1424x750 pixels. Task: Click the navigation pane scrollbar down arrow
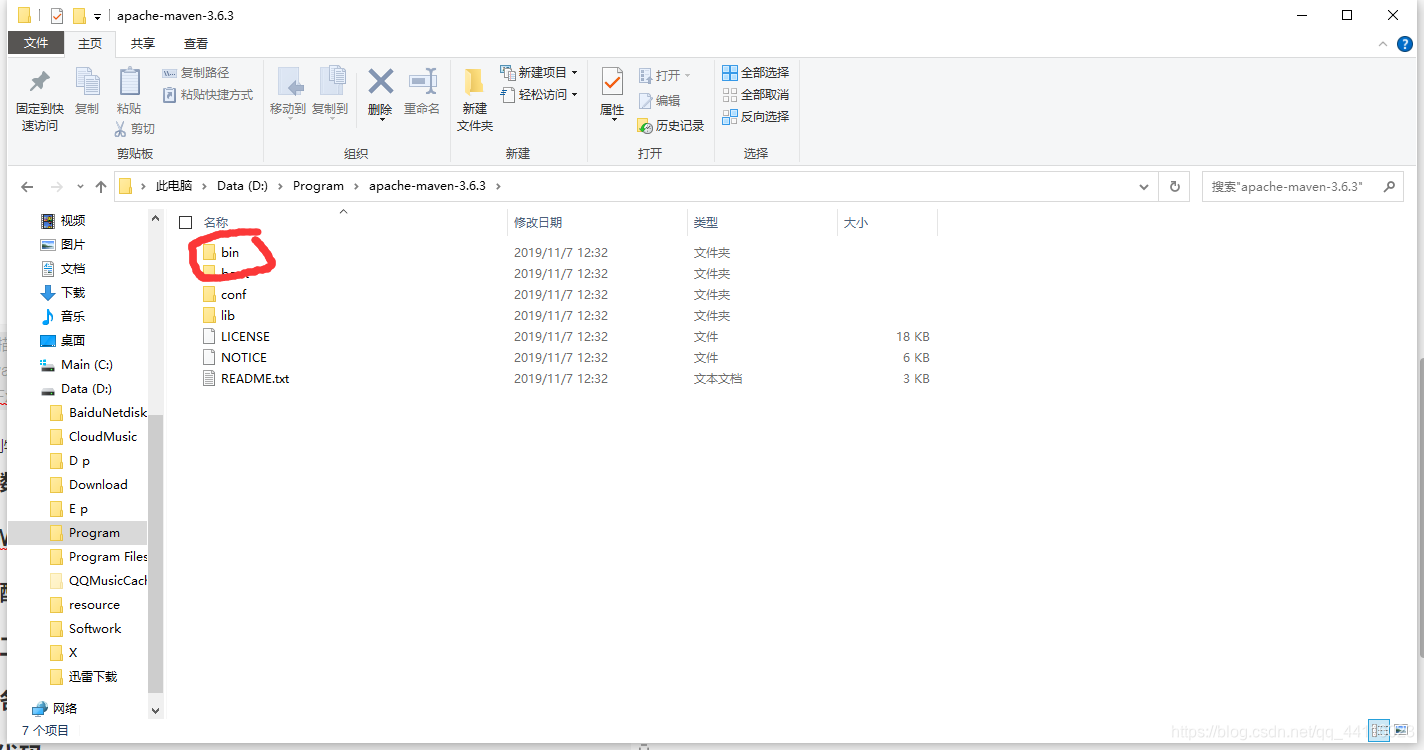coord(155,710)
